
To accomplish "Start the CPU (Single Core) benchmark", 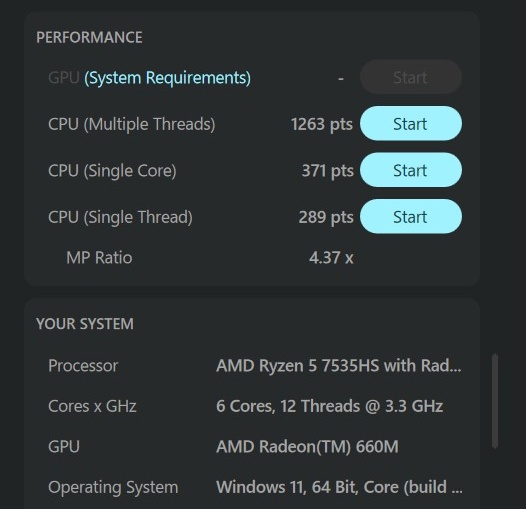I will click(411, 170).
